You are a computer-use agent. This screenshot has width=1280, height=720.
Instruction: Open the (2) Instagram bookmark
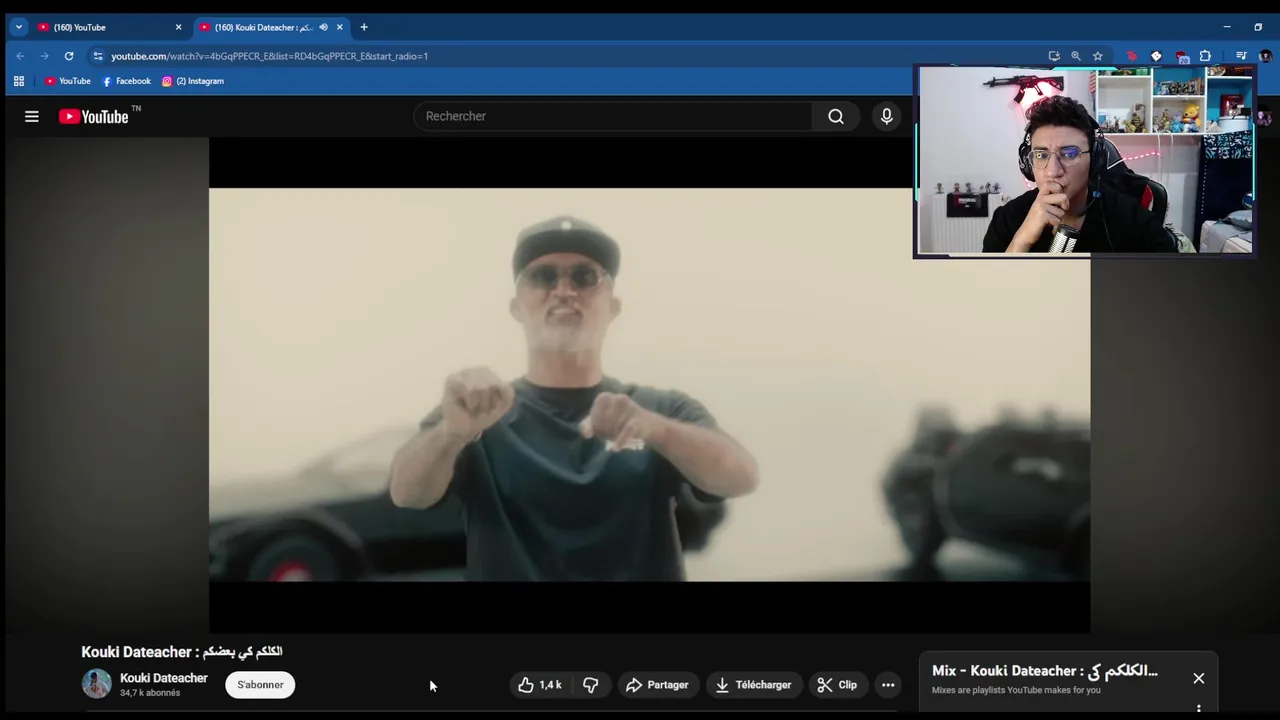pos(193,81)
